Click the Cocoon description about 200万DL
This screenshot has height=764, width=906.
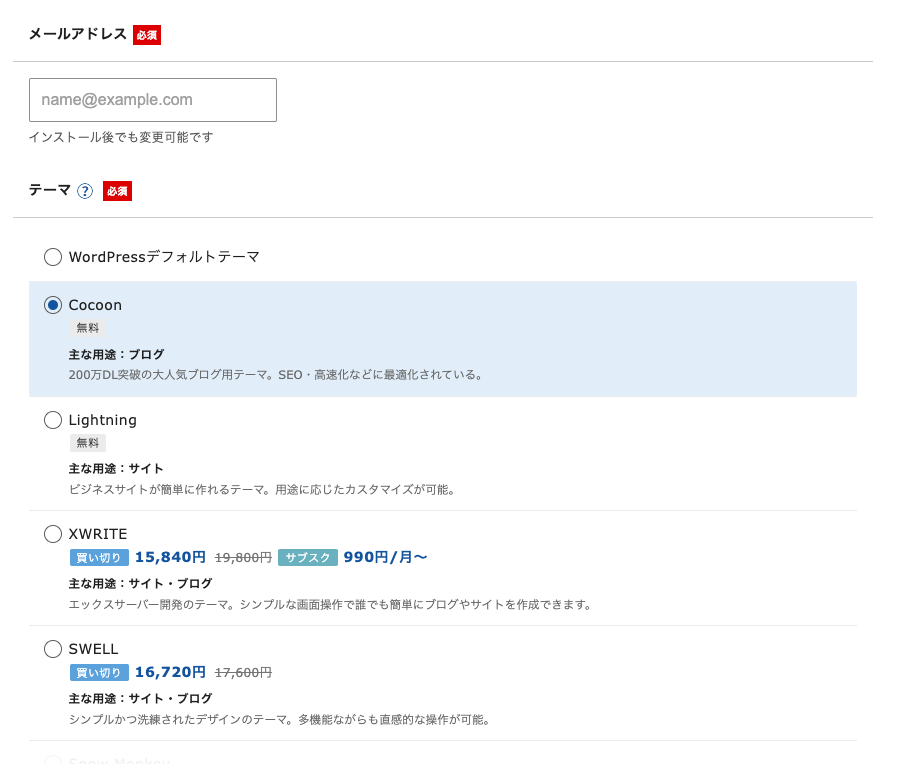[x=276, y=375]
